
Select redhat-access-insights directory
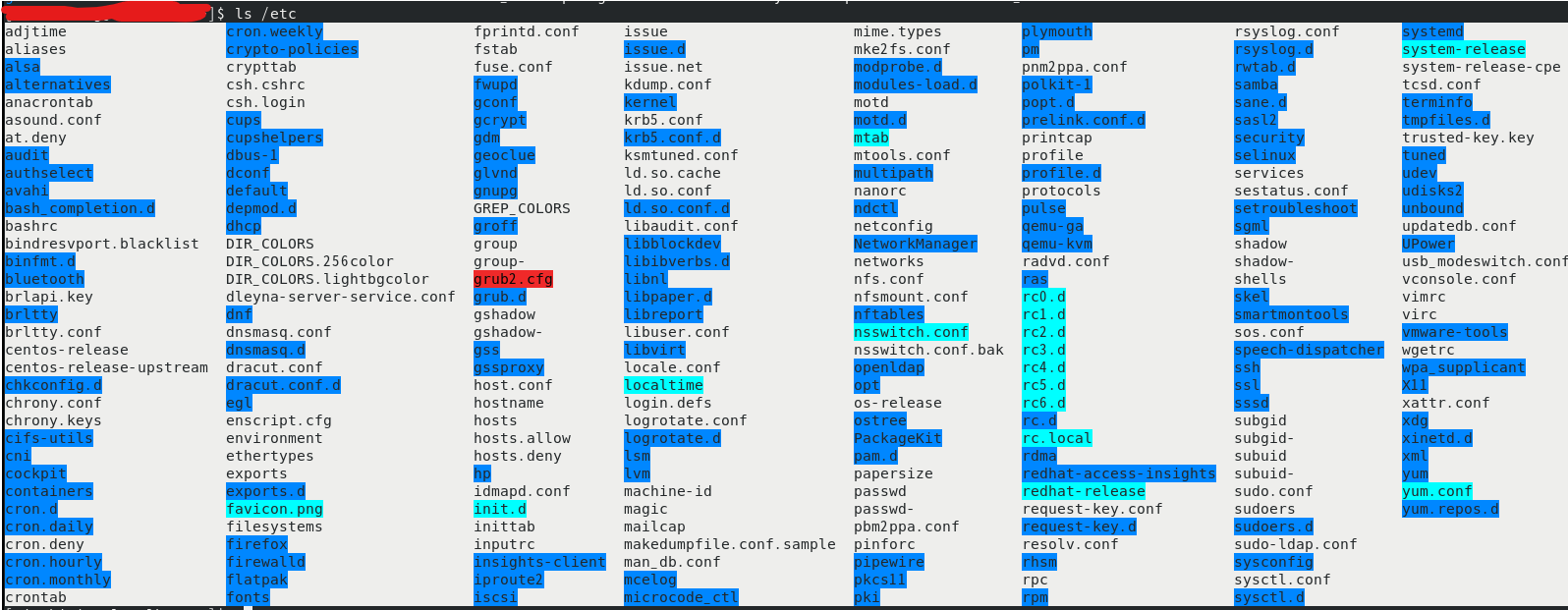pyautogui.click(x=1119, y=473)
